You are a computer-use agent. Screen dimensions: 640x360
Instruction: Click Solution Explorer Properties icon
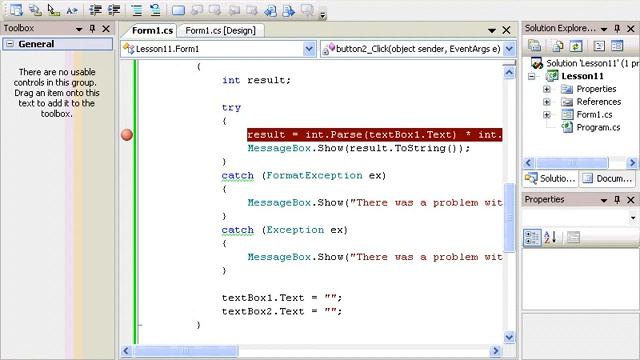(534, 45)
